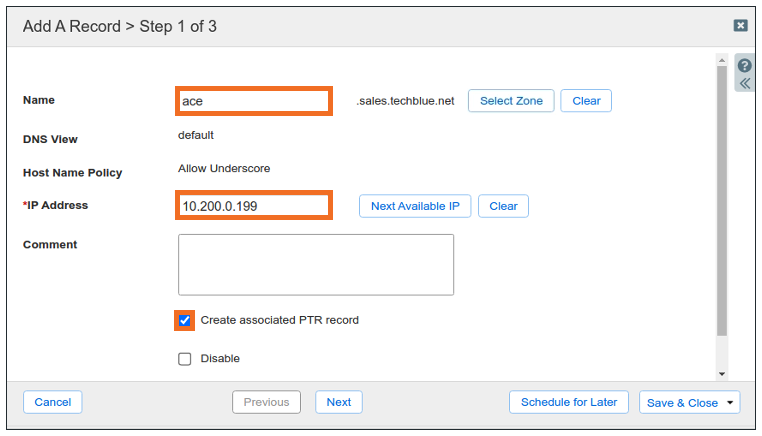Click Schedule for Later
Screen dimensions: 762x436
(569, 402)
